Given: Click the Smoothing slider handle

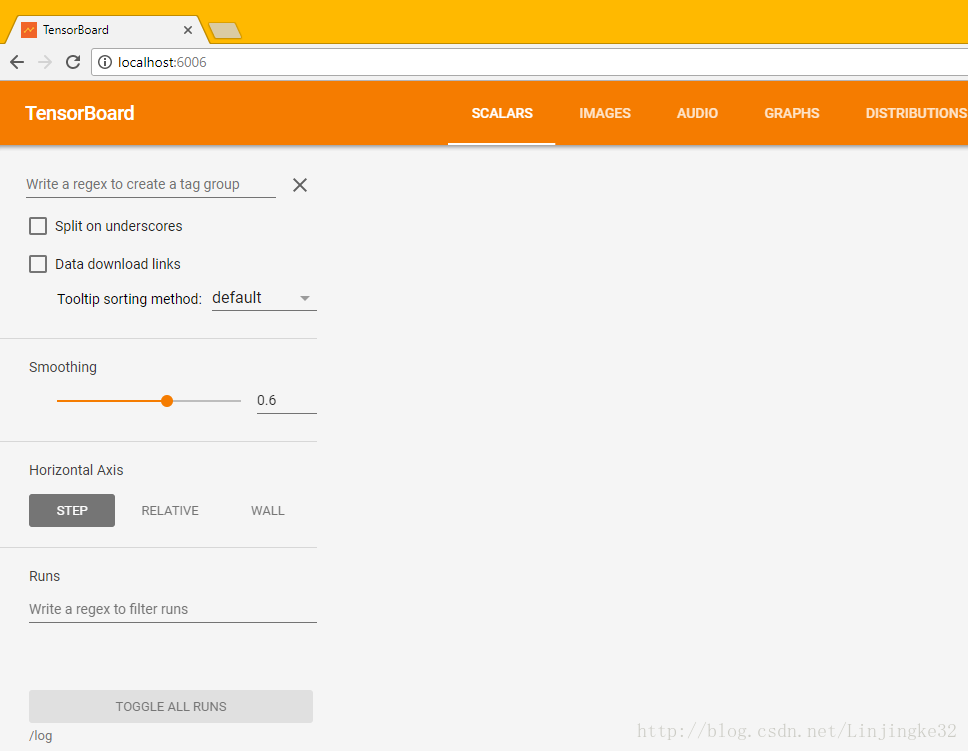Looking at the screenshot, I should pyautogui.click(x=167, y=401).
